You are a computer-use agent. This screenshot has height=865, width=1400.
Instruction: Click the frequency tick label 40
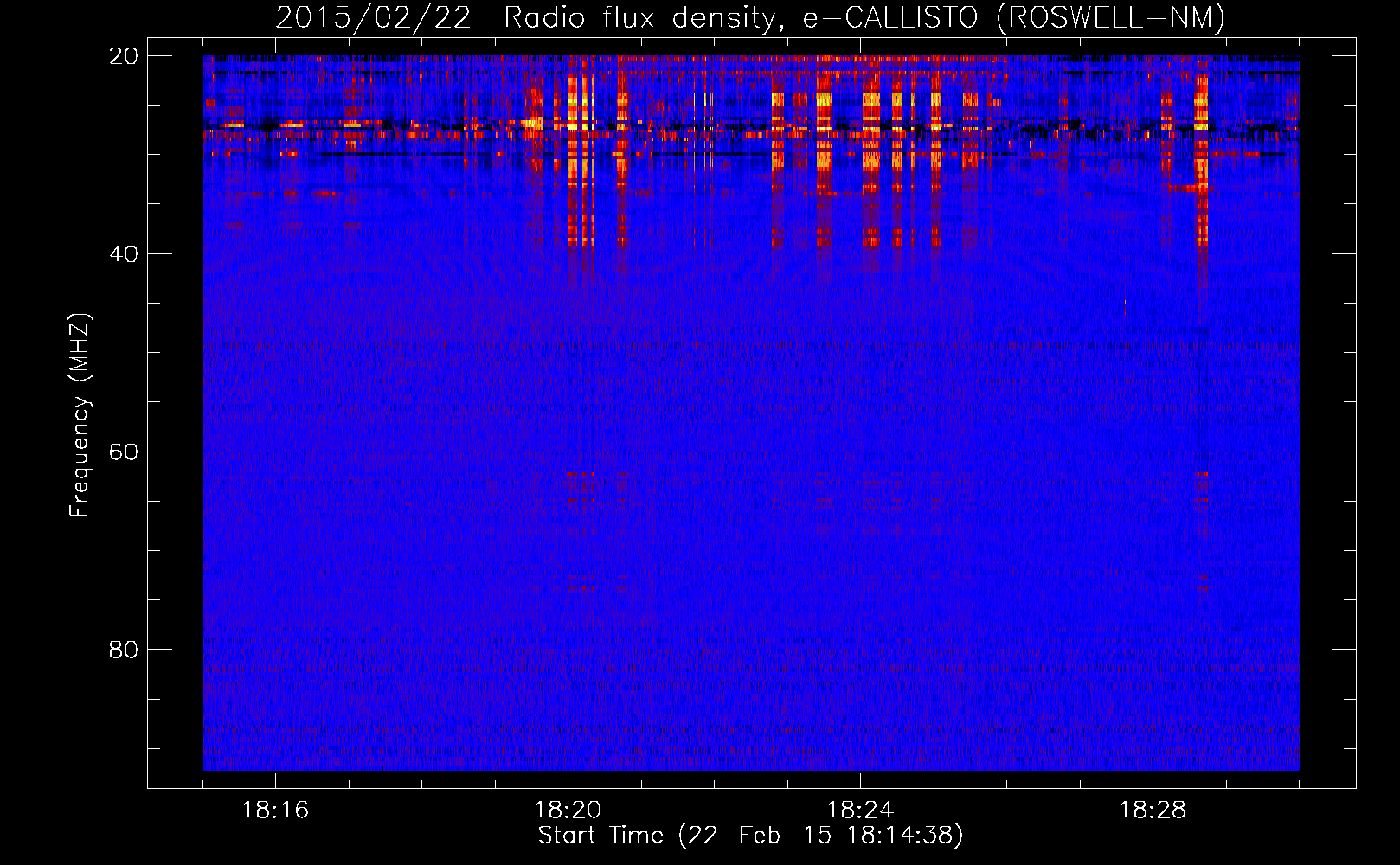tap(125, 254)
